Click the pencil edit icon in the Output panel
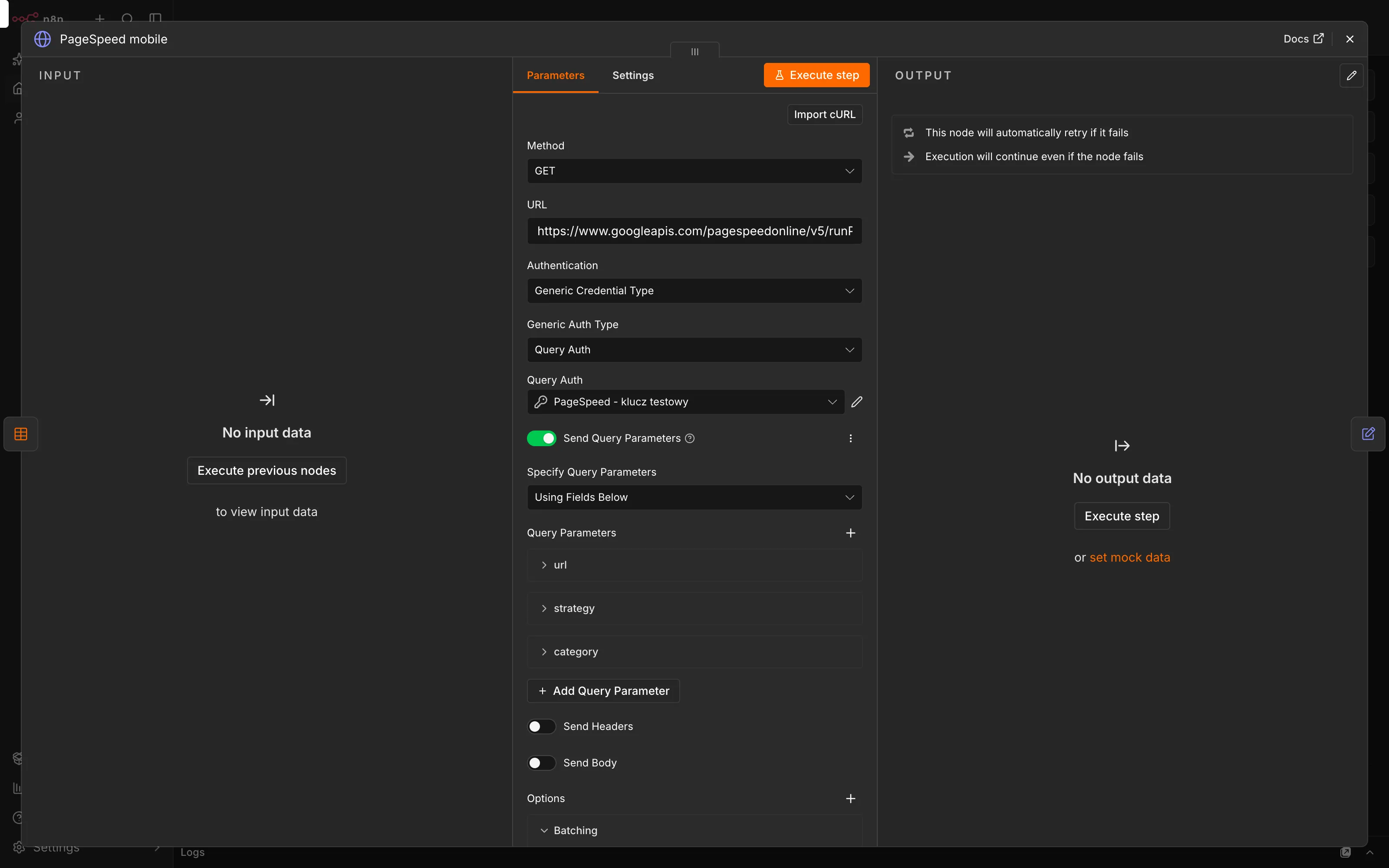The width and height of the screenshot is (1389, 868). [x=1351, y=76]
